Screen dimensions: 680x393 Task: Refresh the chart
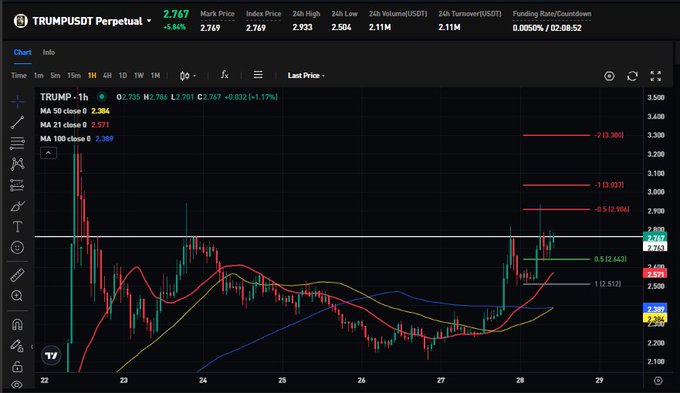(x=632, y=76)
